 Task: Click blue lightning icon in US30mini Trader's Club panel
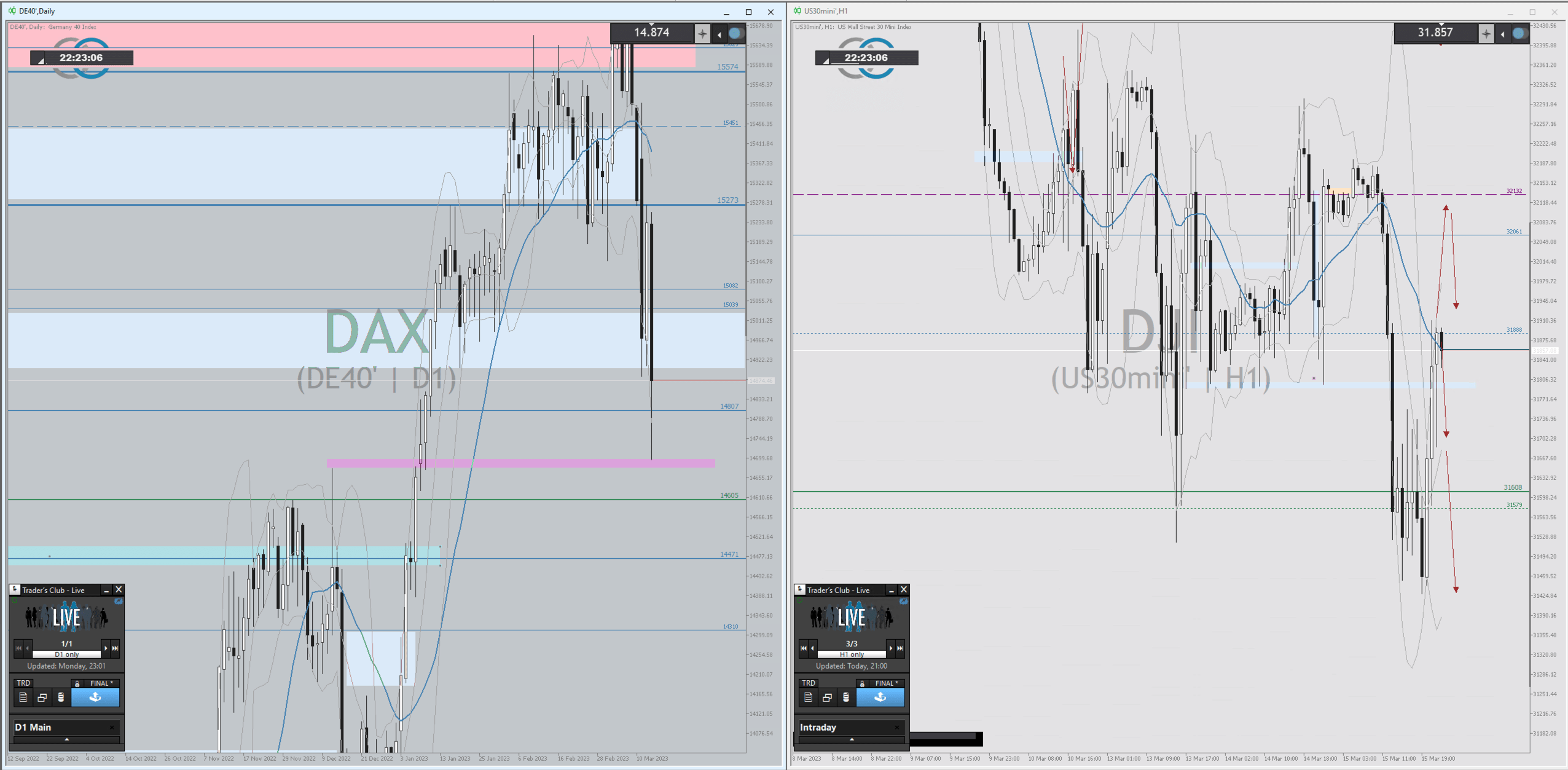(903, 602)
